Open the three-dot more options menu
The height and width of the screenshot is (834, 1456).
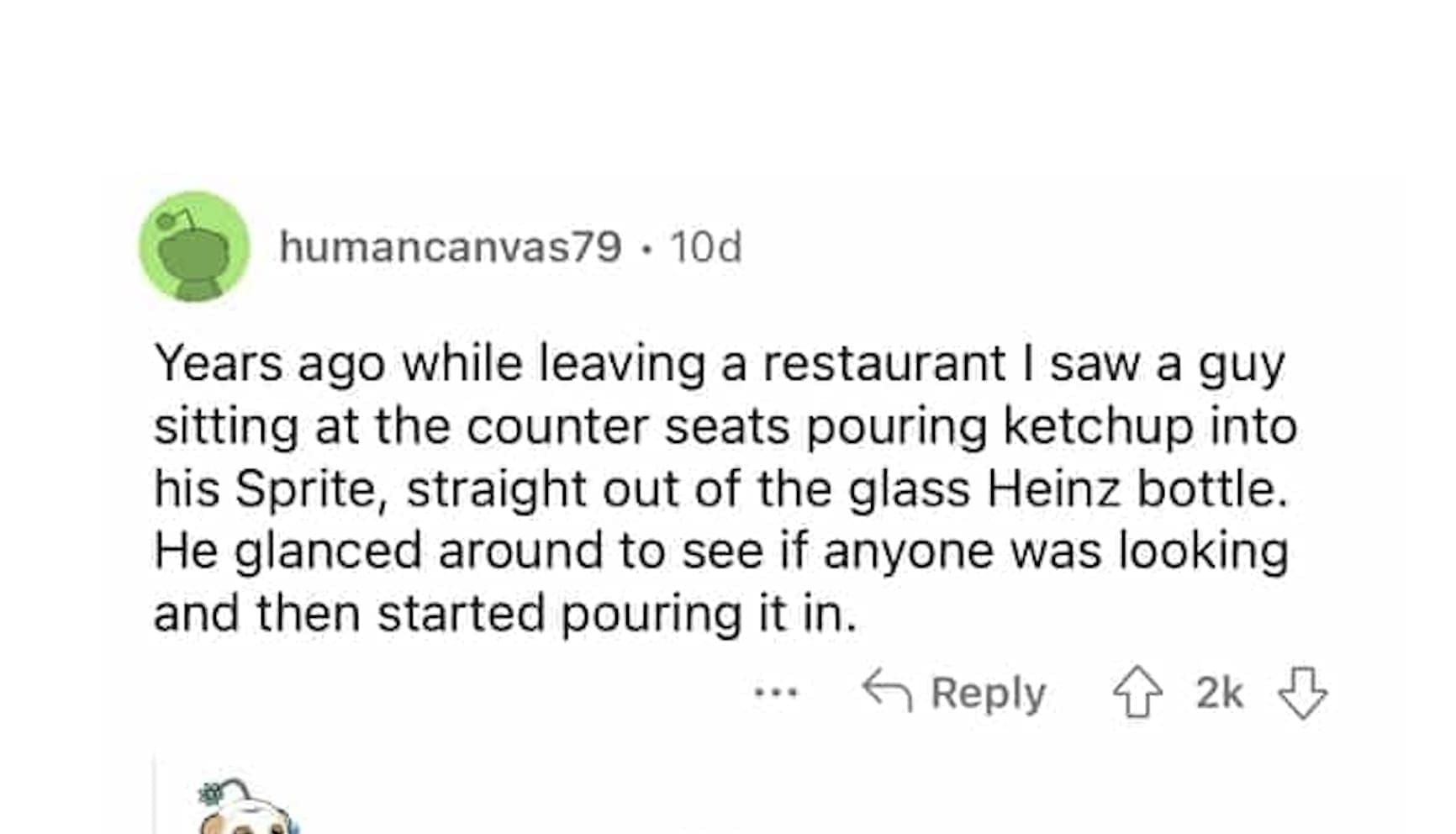point(776,694)
